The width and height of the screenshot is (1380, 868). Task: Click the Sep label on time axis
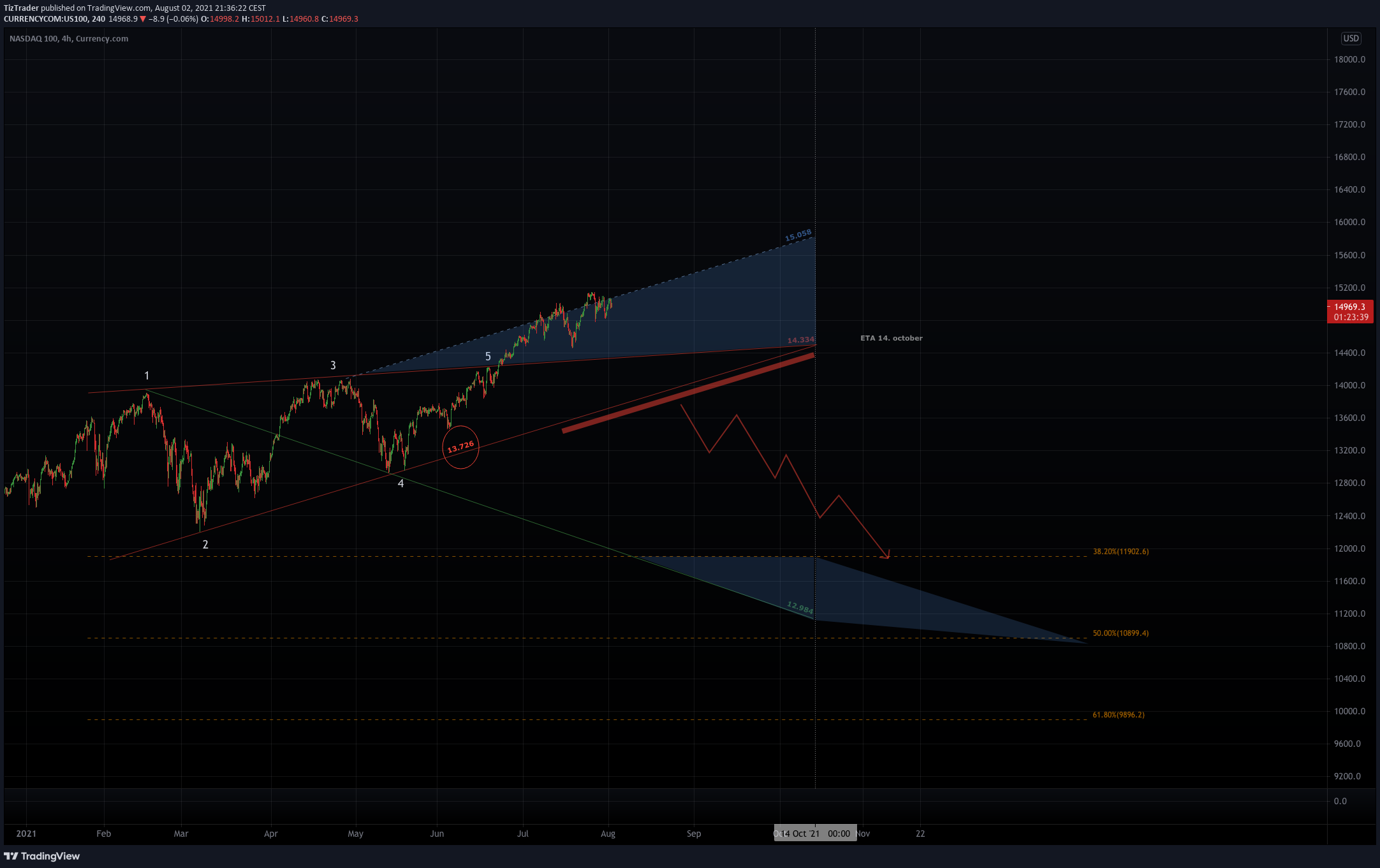pos(694,834)
